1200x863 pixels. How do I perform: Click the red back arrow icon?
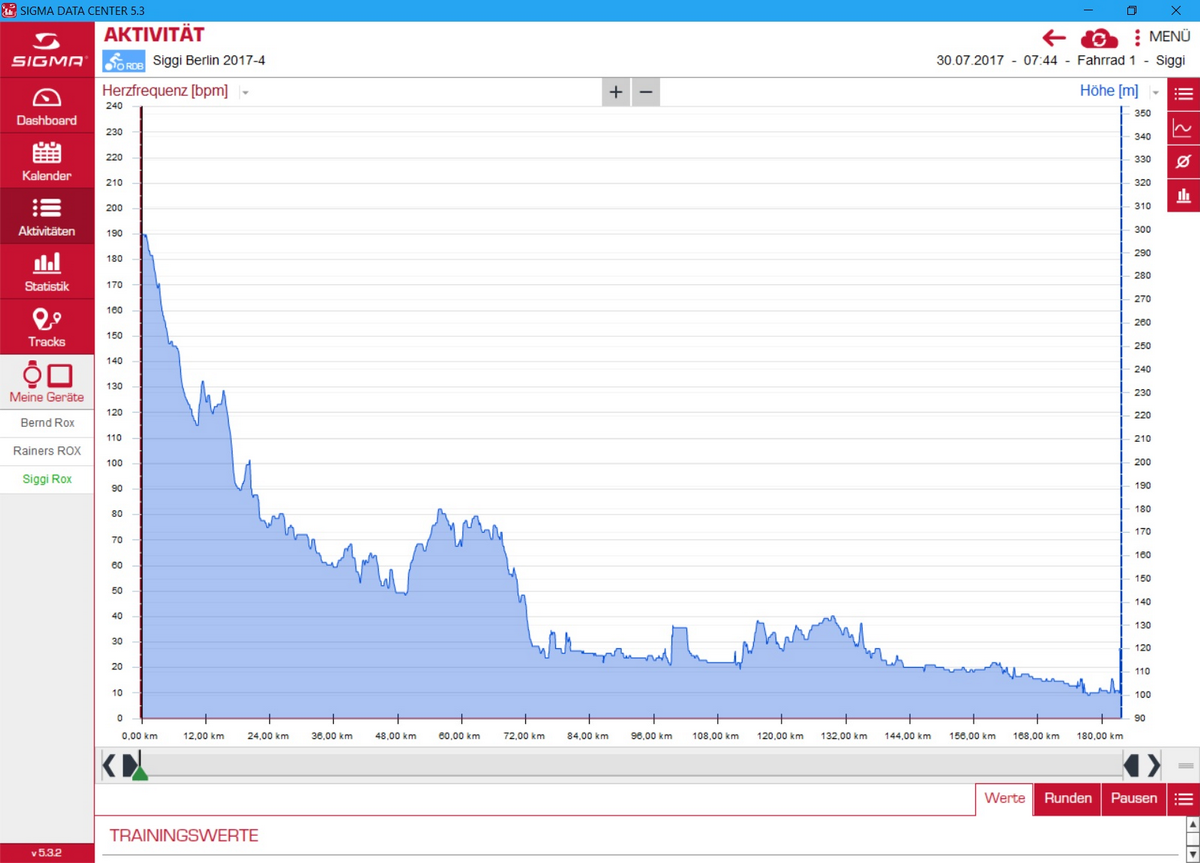[x=1054, y=38]
